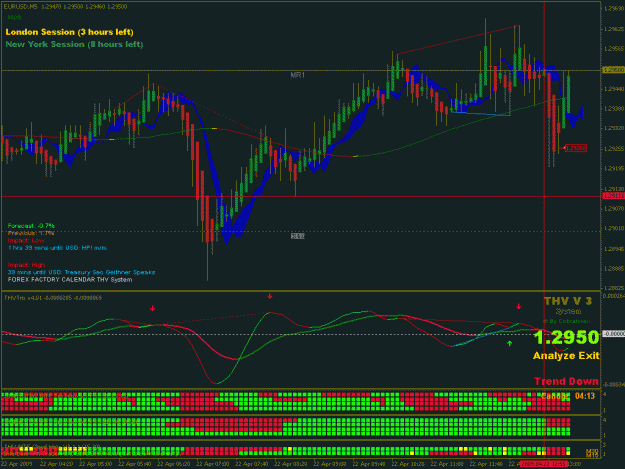This screenshot has width=625, height=469.
Task: Click the green up arrow in the indicator panel
Action: click(509, 343)
